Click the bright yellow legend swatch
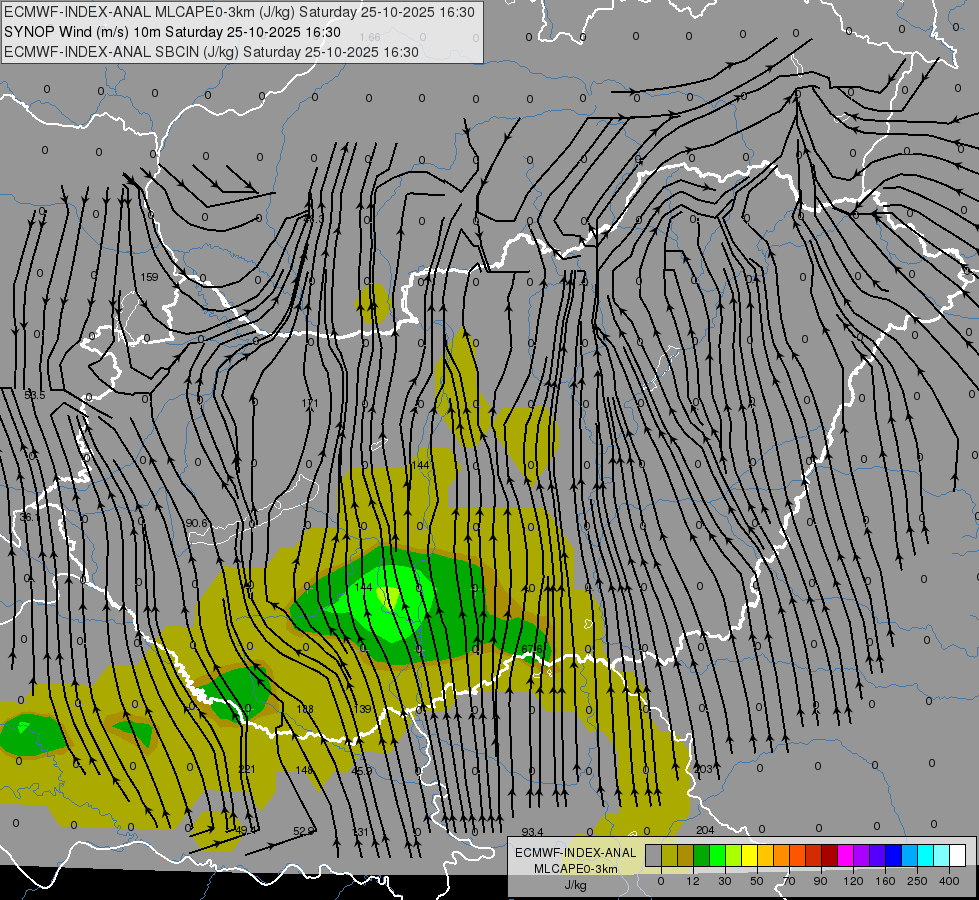979x900 pixels. point(750,855)
